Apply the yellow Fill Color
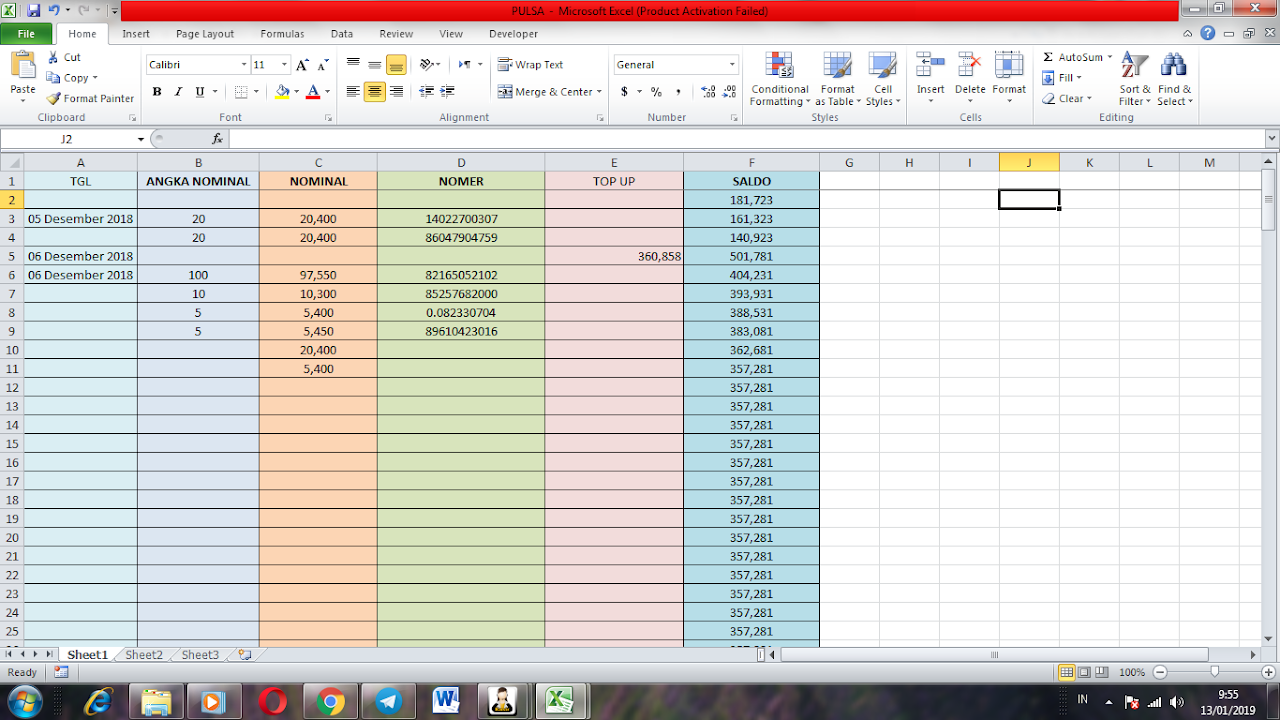The image size is (1280, 720). click(282, 92)
